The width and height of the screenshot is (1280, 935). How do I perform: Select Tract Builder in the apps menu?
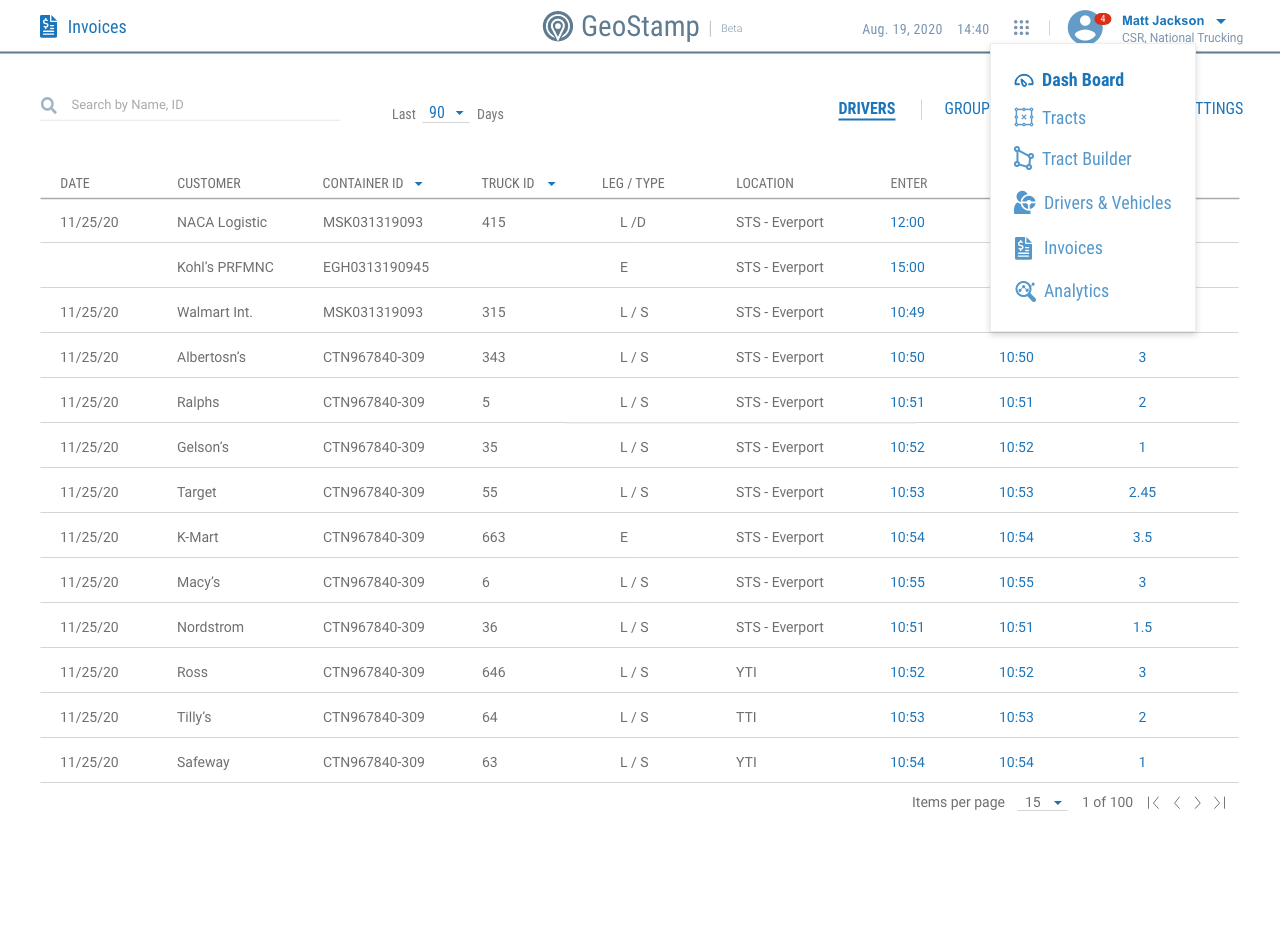pyautogui.click(x=1086, y=159)
